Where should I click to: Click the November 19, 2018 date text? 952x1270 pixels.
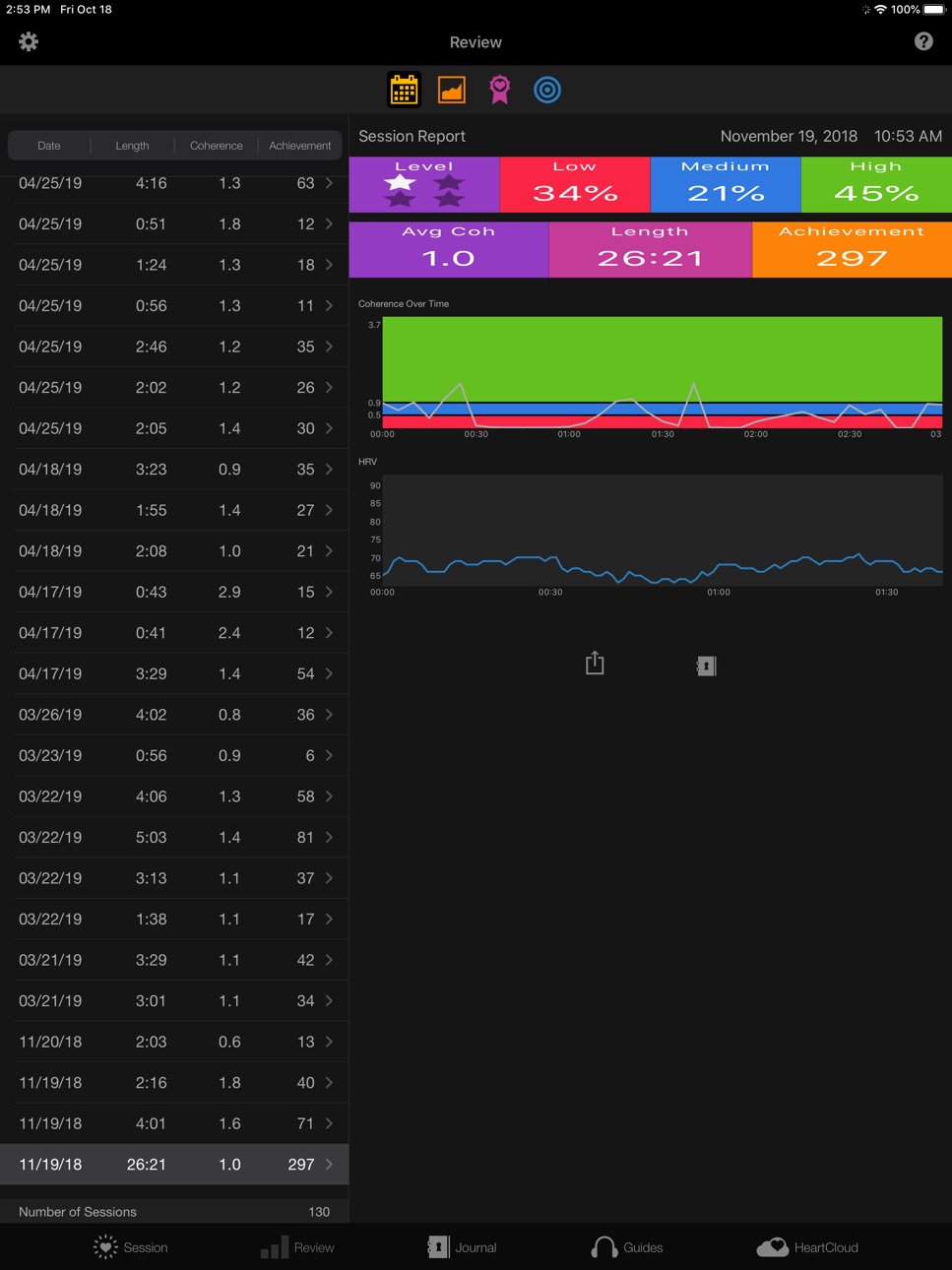[x=789, y=136]
